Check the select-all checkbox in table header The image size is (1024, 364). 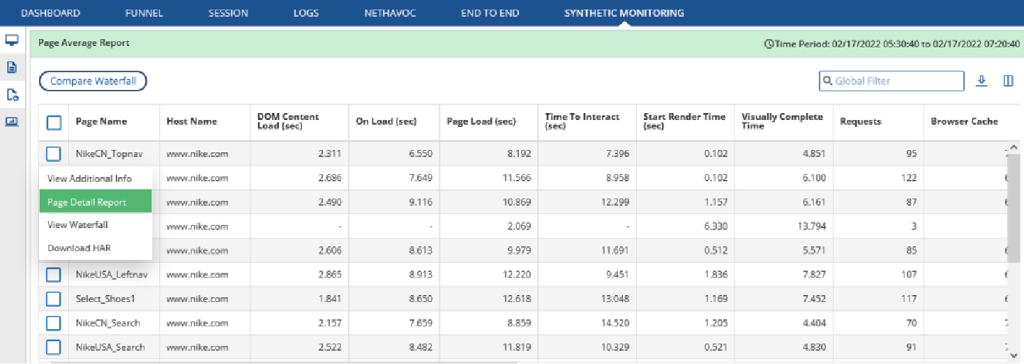click(x=54, y=122)
